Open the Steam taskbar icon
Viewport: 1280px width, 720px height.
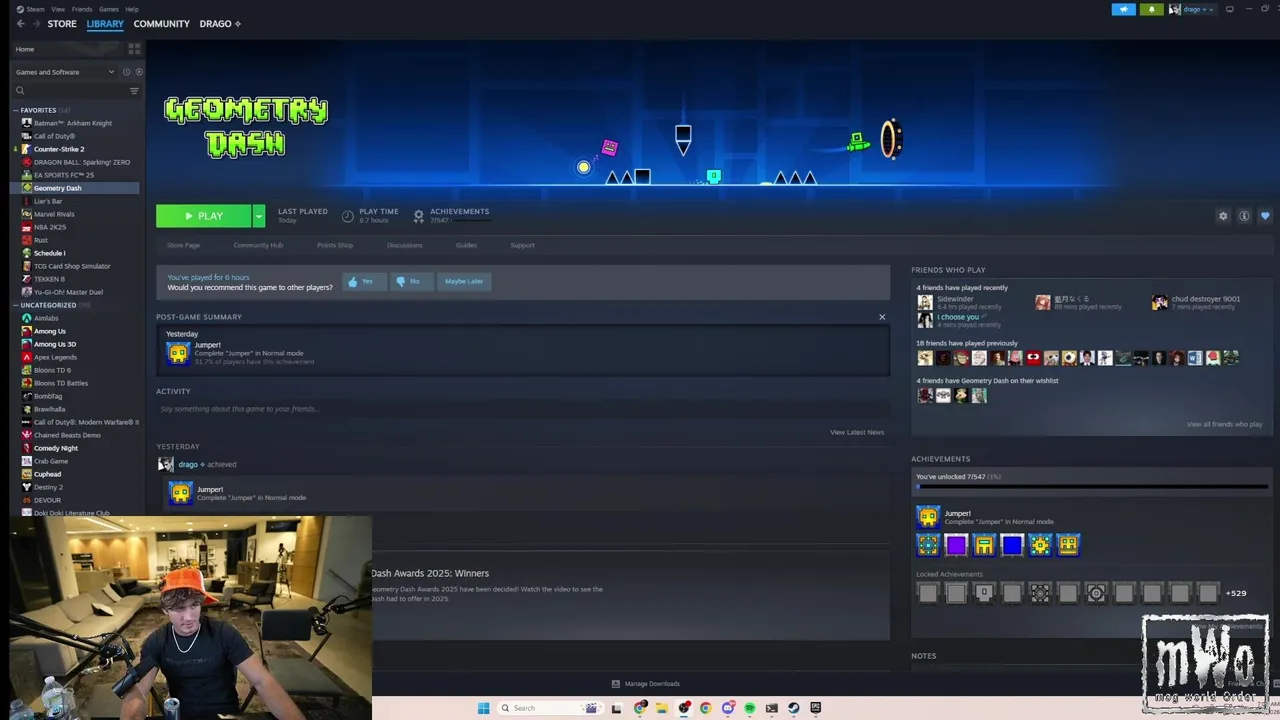pyautogui.click(x=794, y=708)
